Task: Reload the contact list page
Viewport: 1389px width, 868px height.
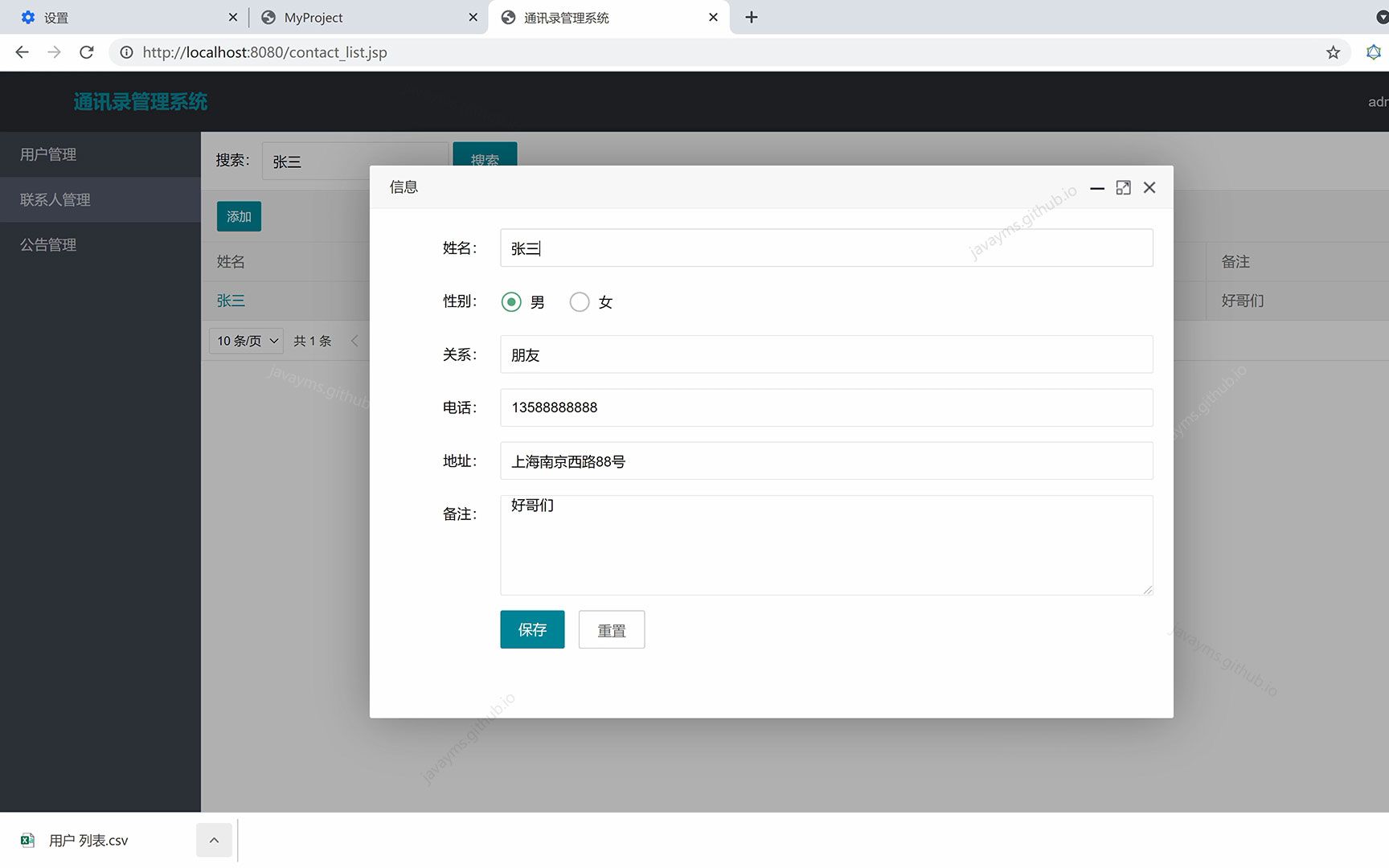Action: pos(87,52)
